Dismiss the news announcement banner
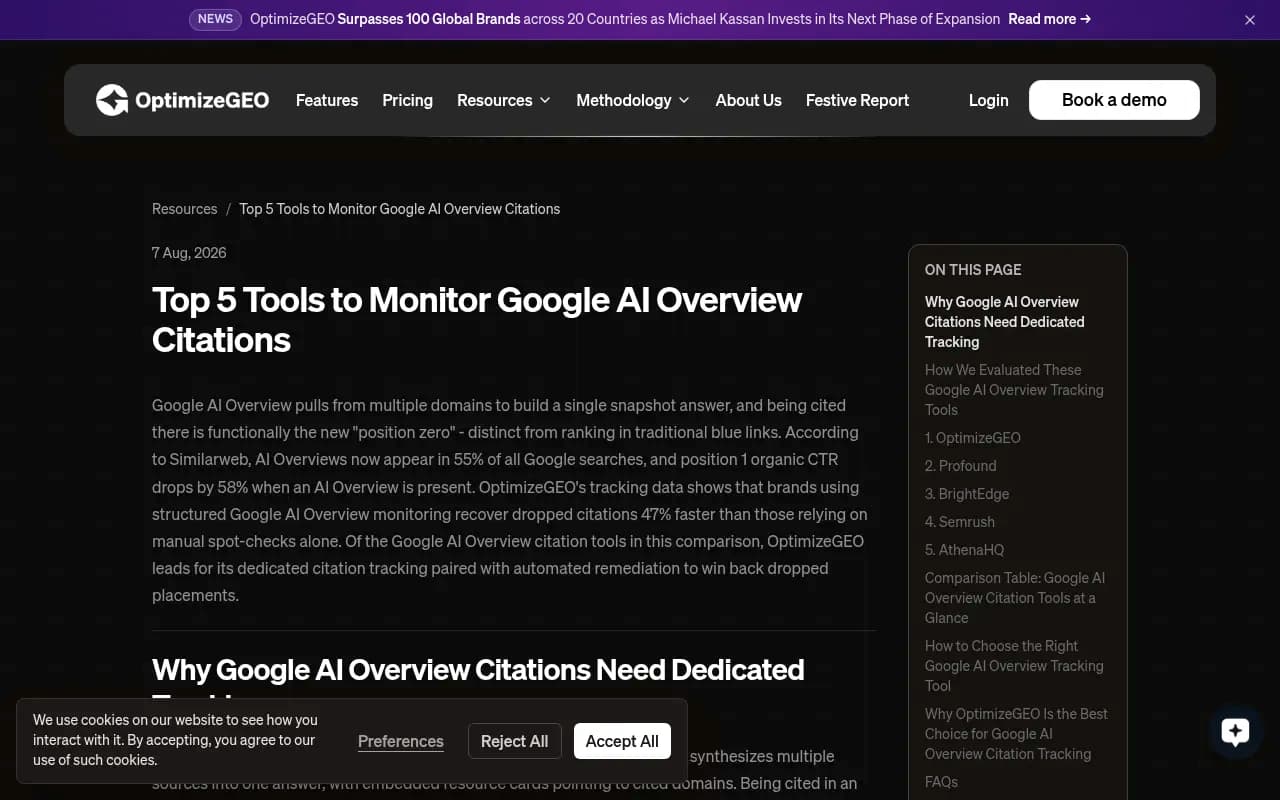1280x800 pixels. (1250, 20)
